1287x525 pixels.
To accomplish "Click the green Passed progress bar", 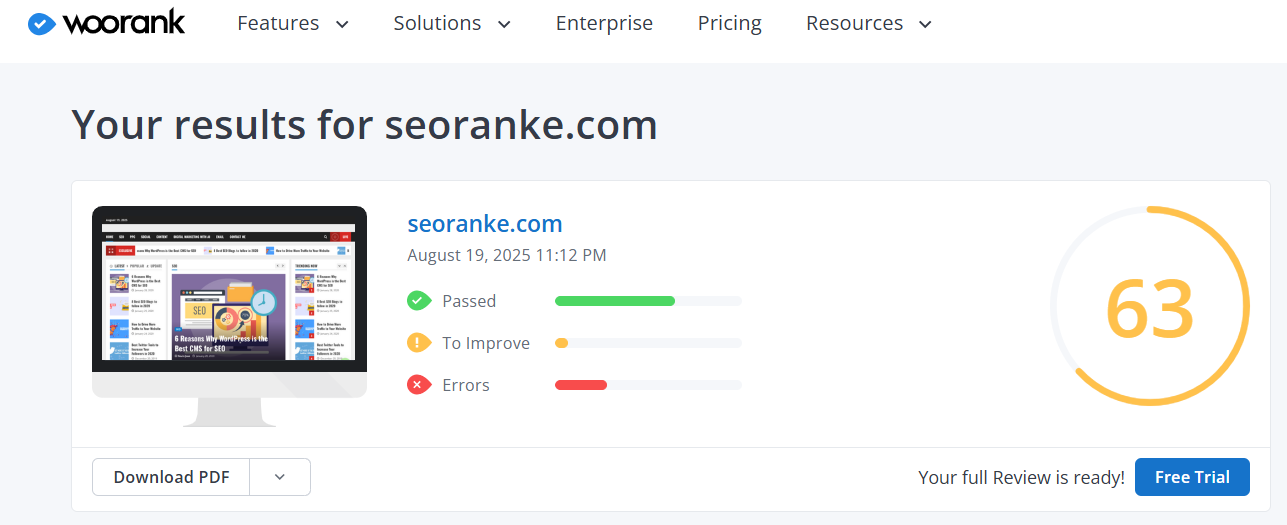I will click(x=615, y=301).
